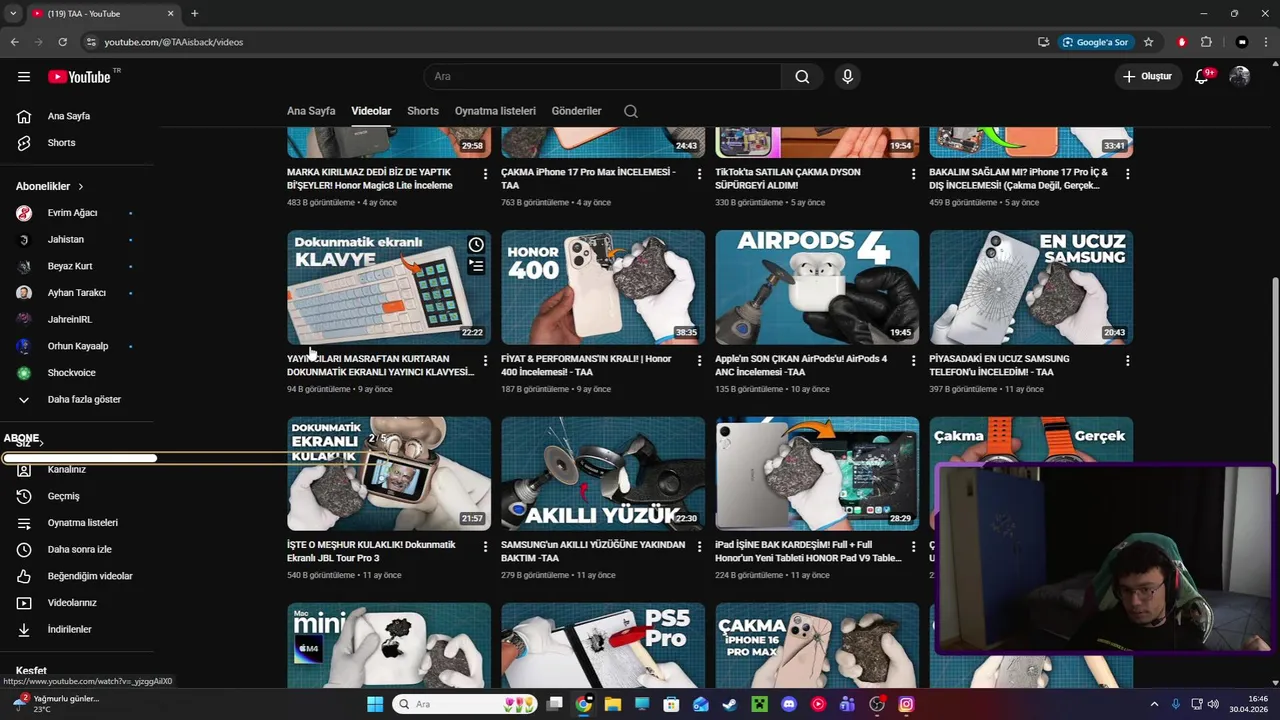Open the Chrome three-dot menu
Image resolution: width=1280 pixels, height=720 pixels.
pos(1267,42)
